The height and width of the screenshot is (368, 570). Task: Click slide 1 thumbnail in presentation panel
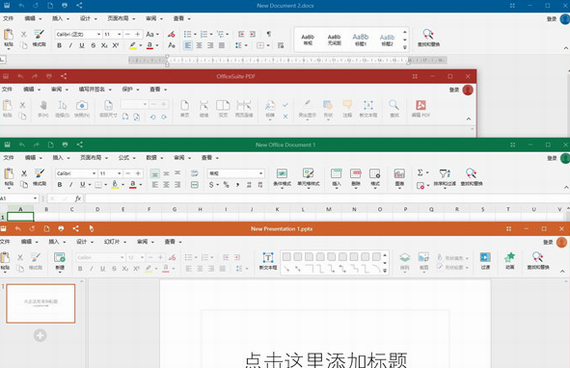pyautogui.click(x=41, y=303)
